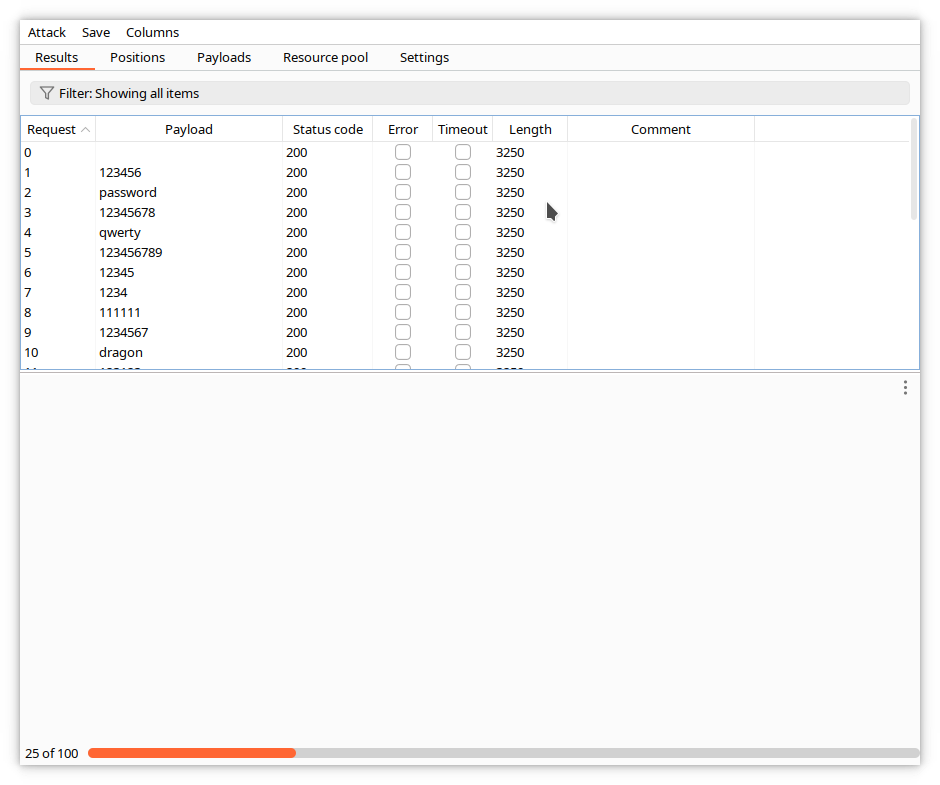This screenshot has width=940, height=785.
Task: Check Timeout box for payload dragon
Action: tap(463, 352)
